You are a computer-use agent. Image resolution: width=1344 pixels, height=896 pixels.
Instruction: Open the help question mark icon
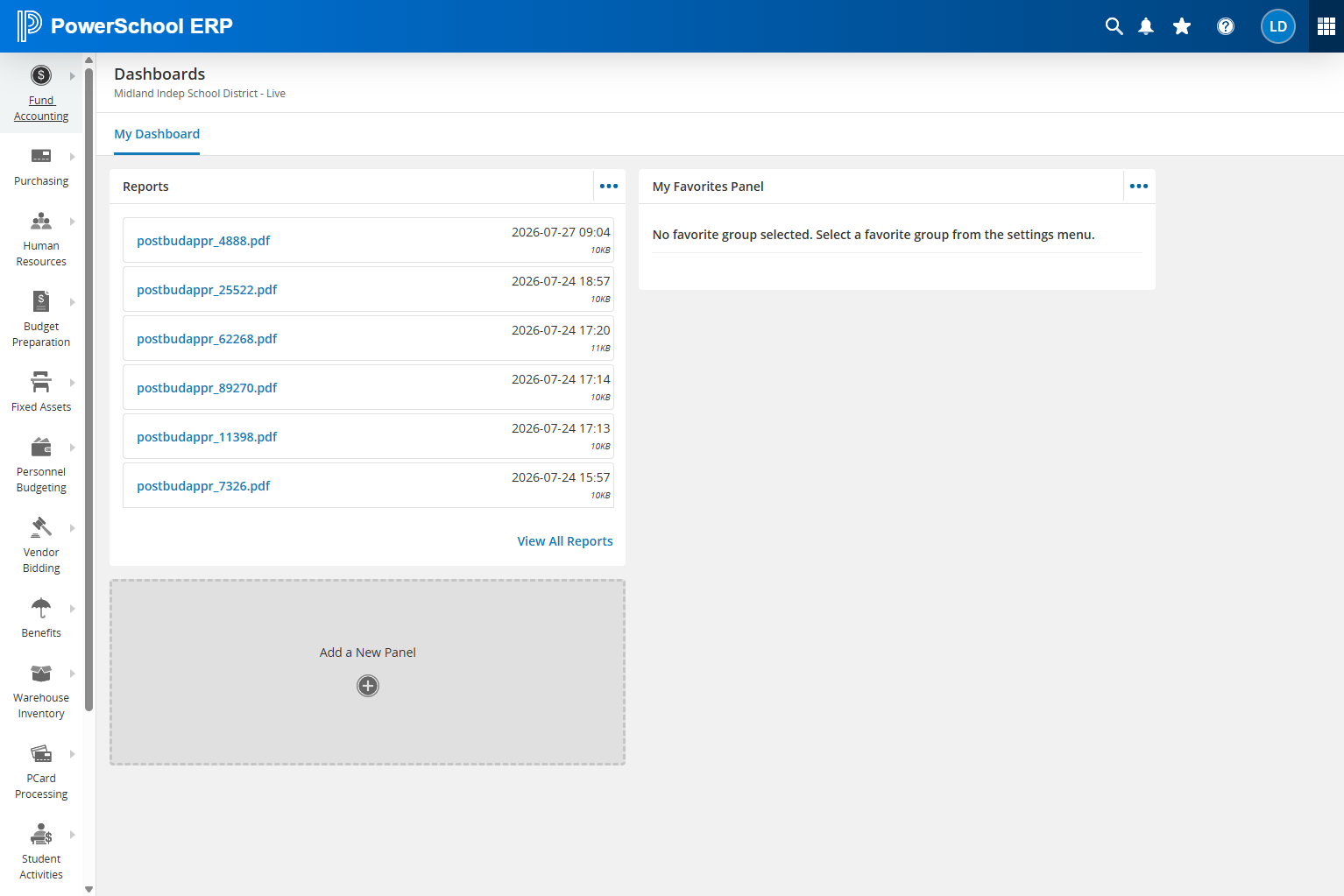tap(1226, 26)
